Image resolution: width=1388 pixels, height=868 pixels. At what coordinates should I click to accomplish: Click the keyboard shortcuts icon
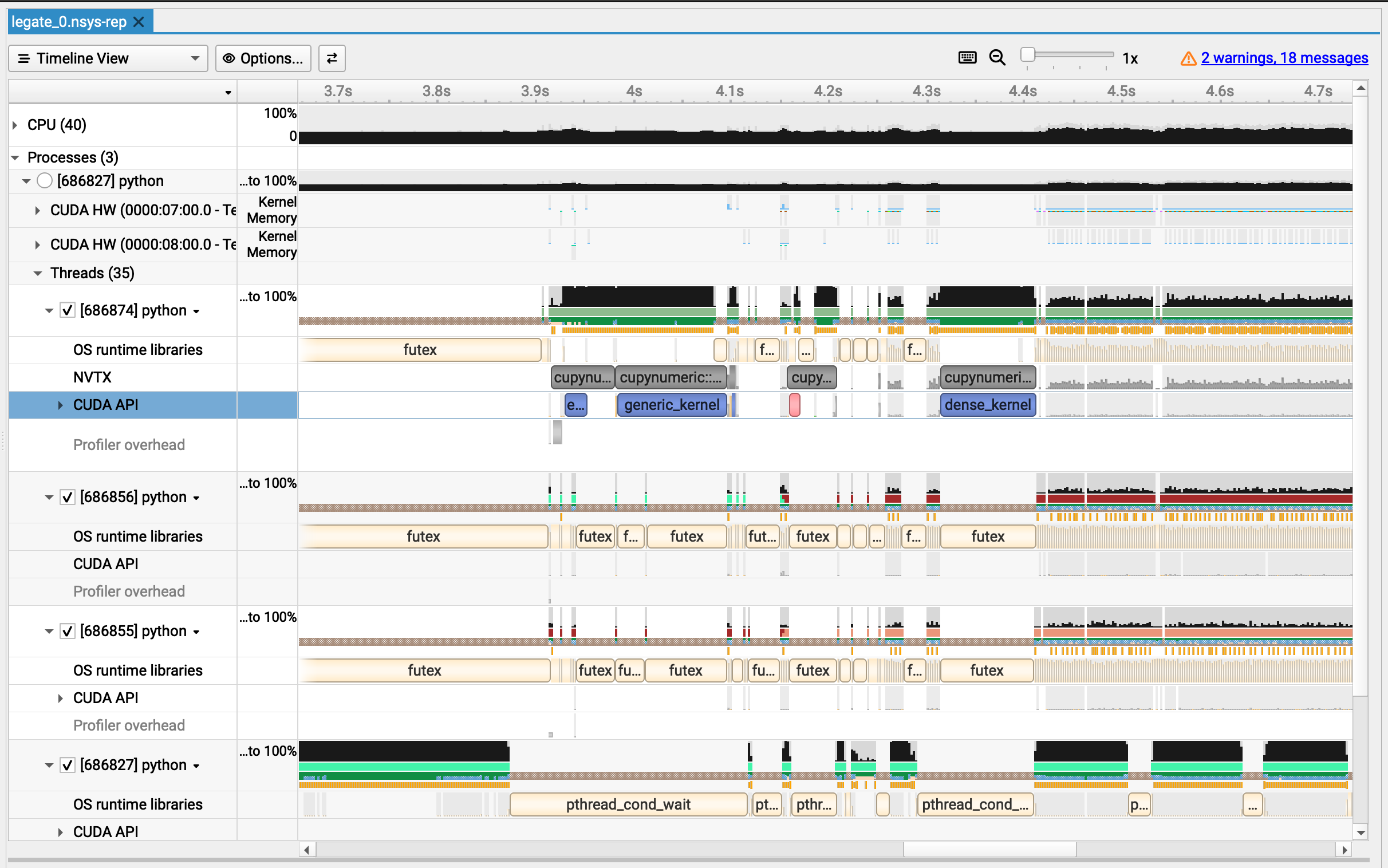click(967, 58)
